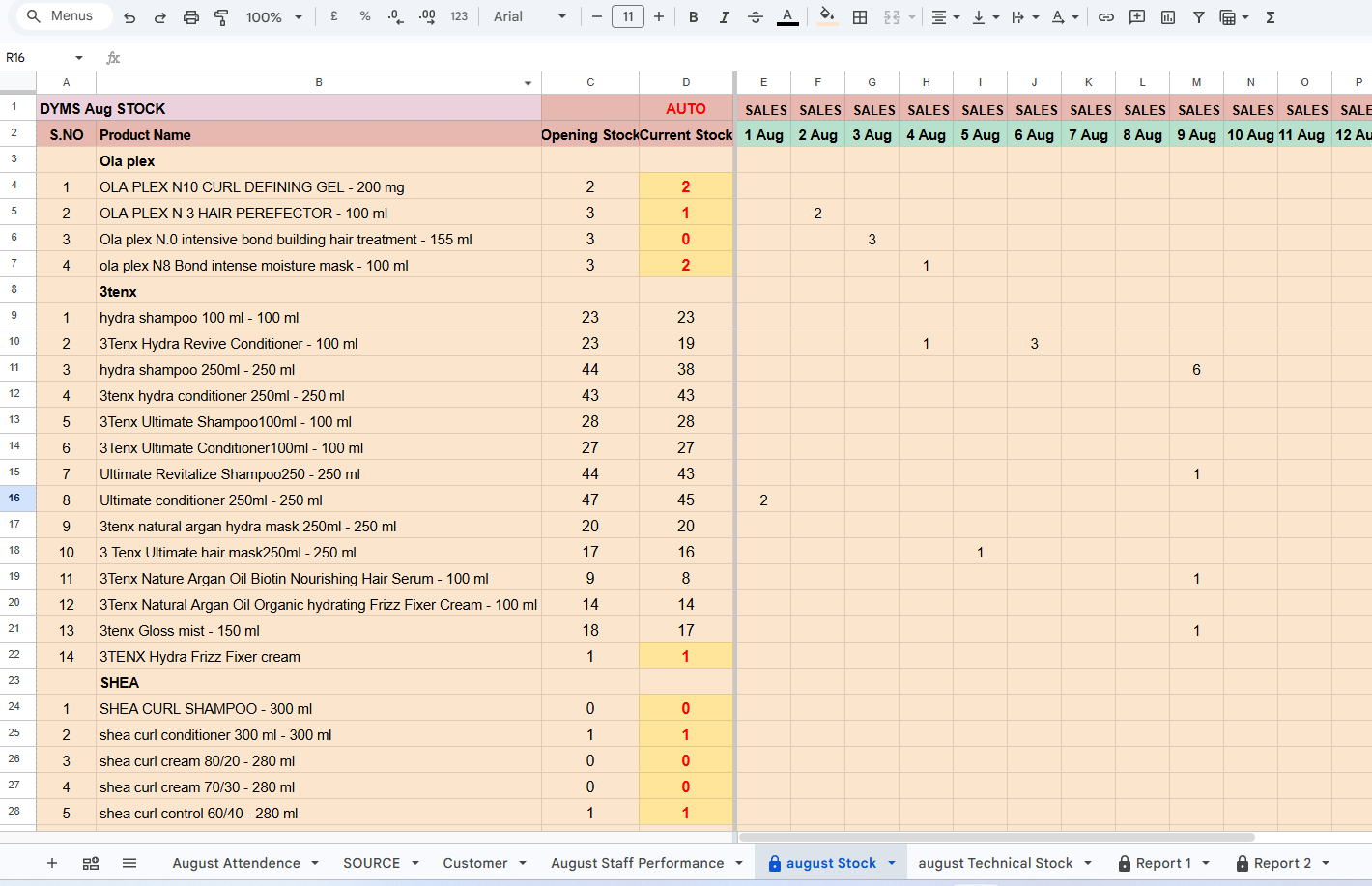Increase font size with plus icon
This screenshot has width=1372, height=886.
pyautogui.click(x=659, y=16)
